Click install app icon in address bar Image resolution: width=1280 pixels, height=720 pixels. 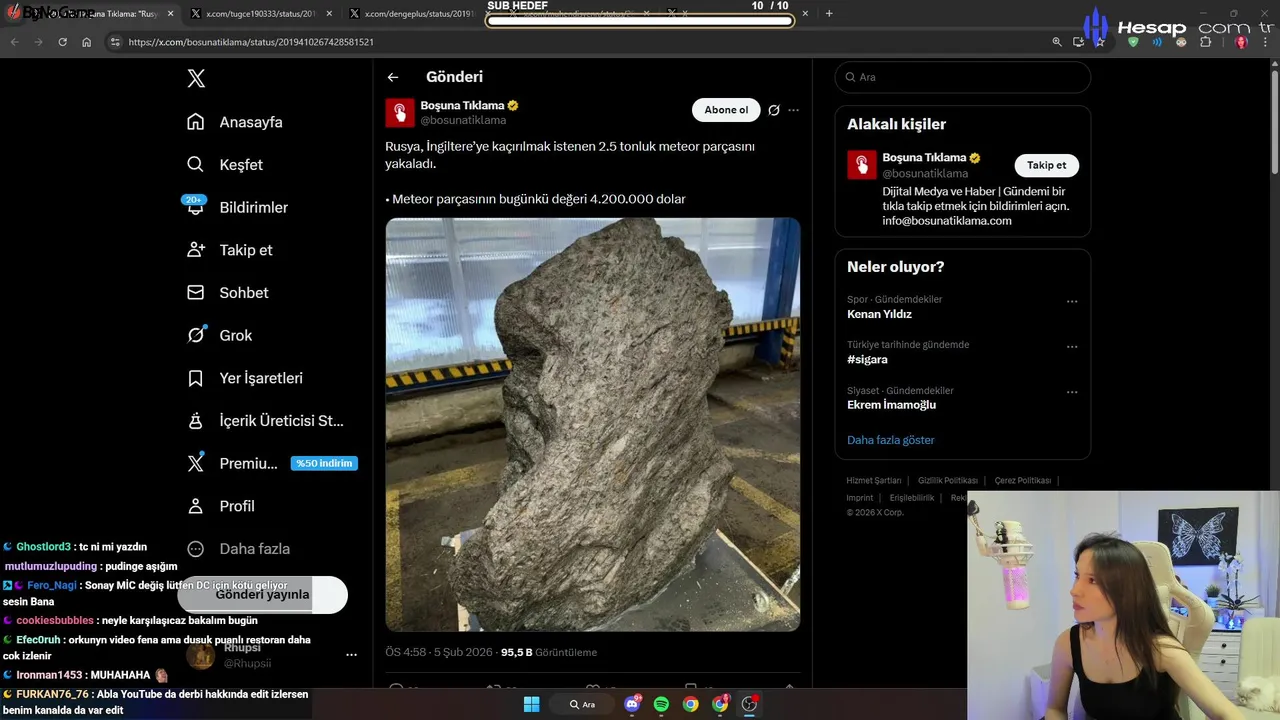(x=1078, y=42)
